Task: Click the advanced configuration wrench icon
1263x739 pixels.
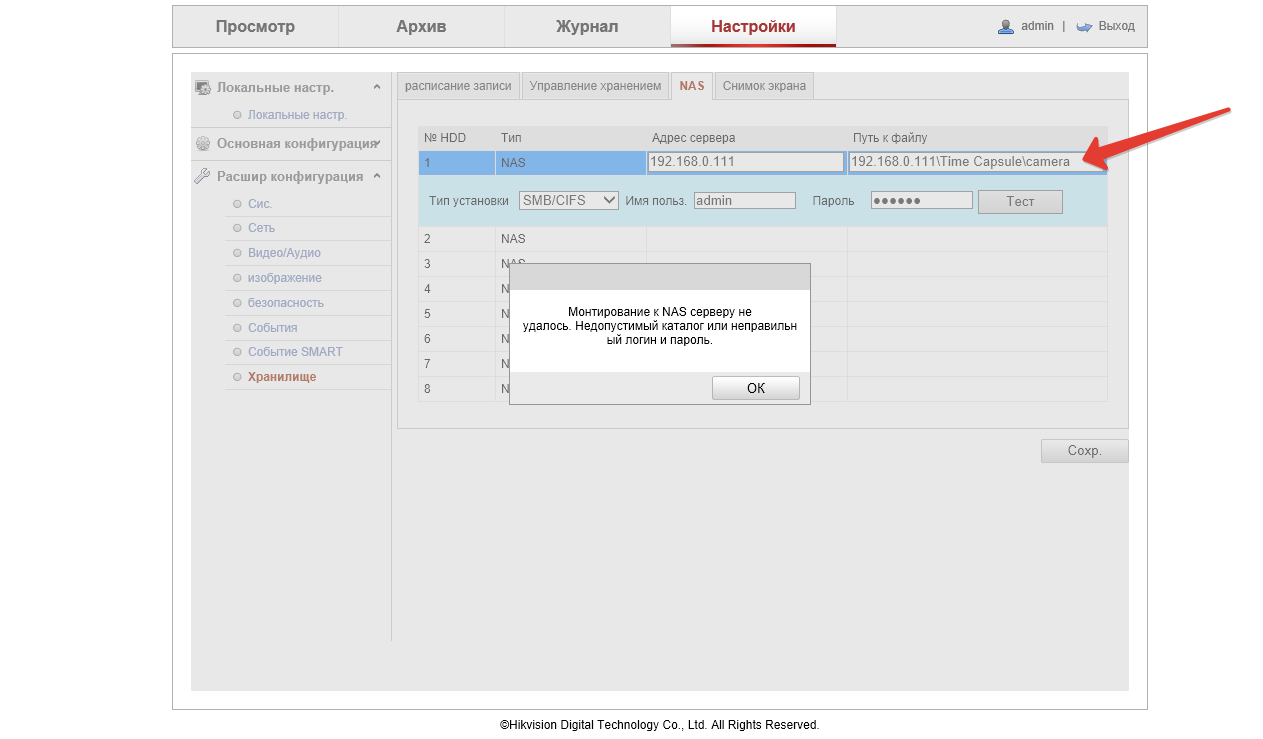Action: [202, 177]
